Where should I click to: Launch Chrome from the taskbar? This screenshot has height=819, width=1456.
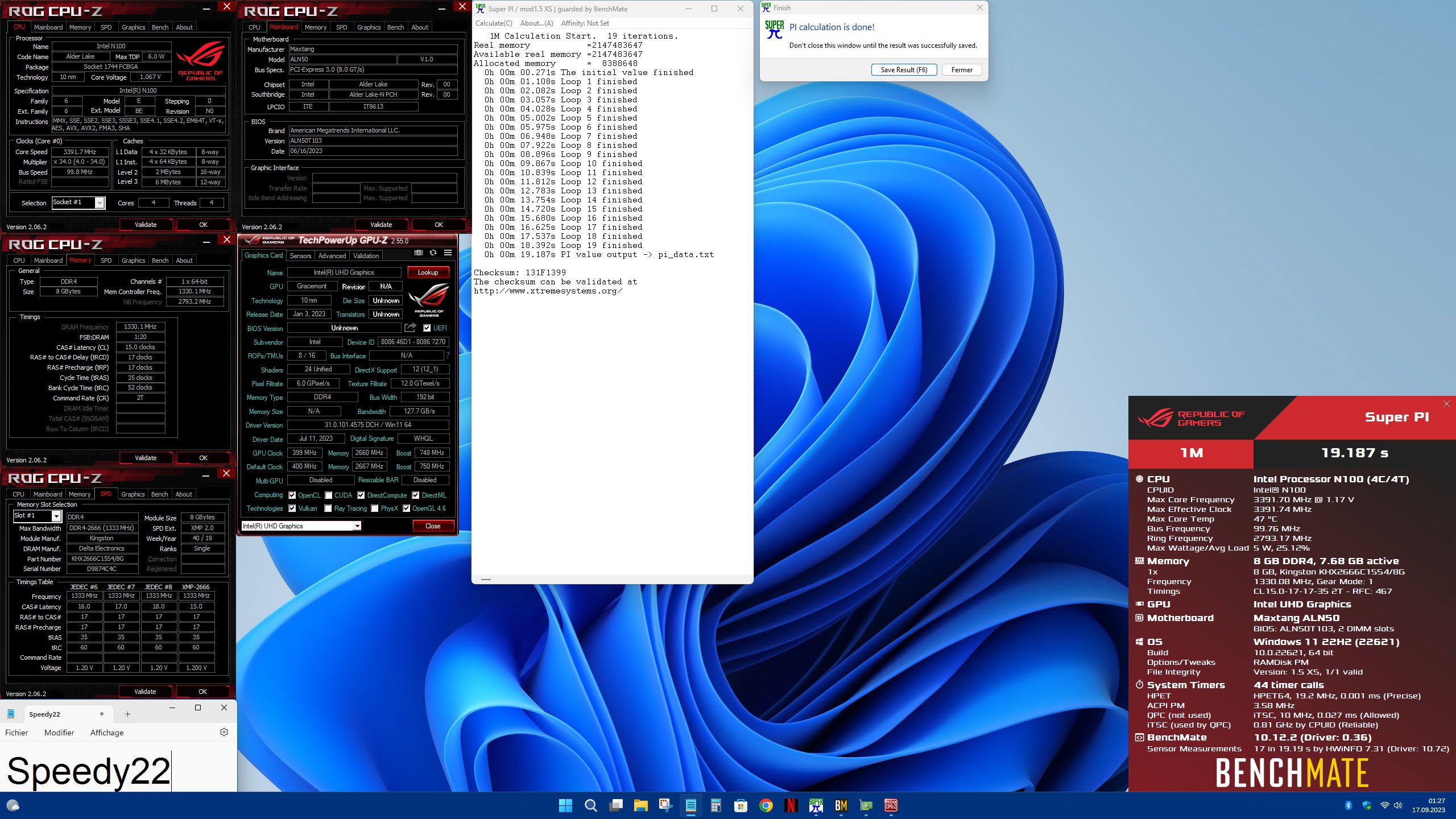coord(766,805)
